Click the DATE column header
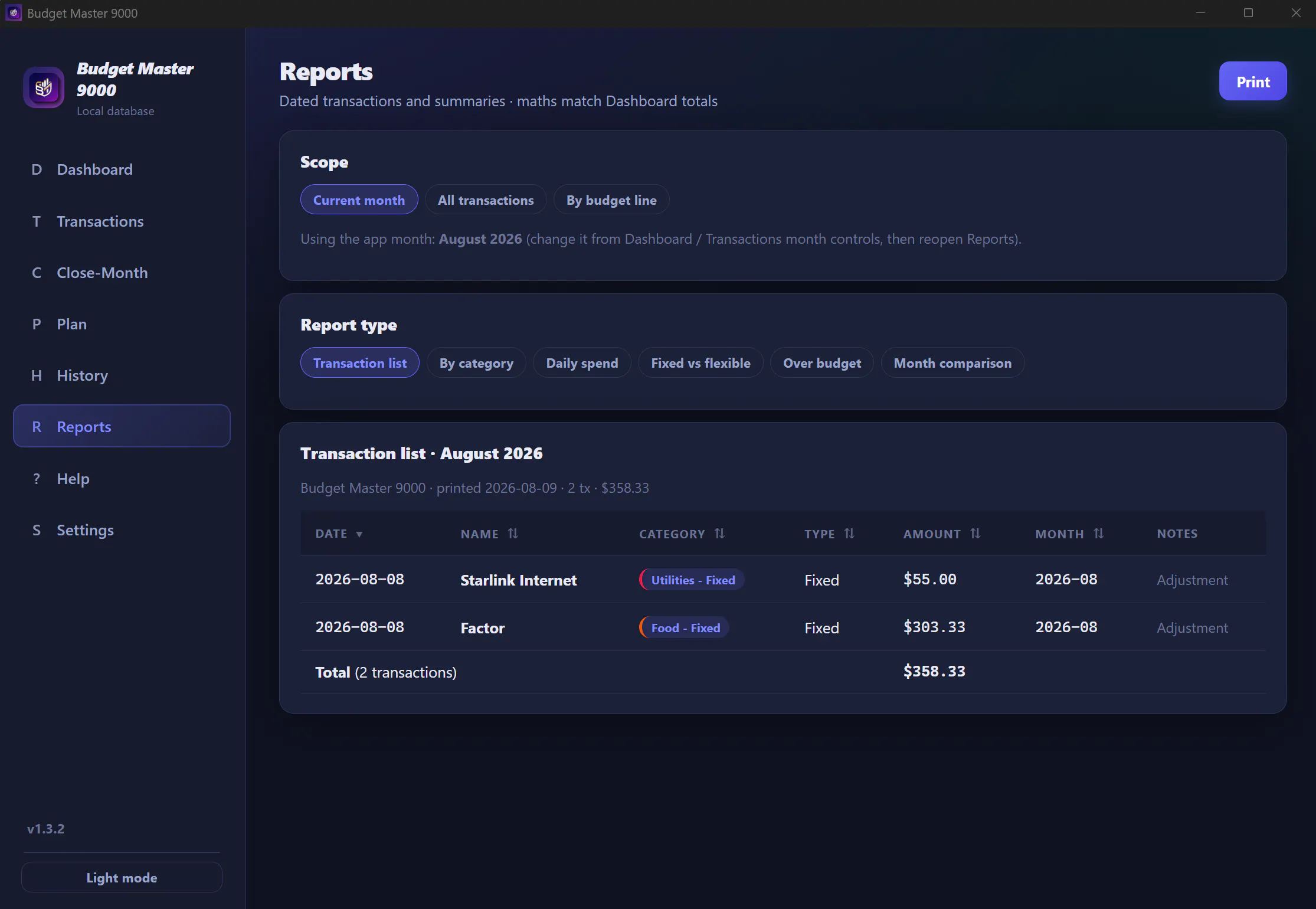 tap(331, 534)
